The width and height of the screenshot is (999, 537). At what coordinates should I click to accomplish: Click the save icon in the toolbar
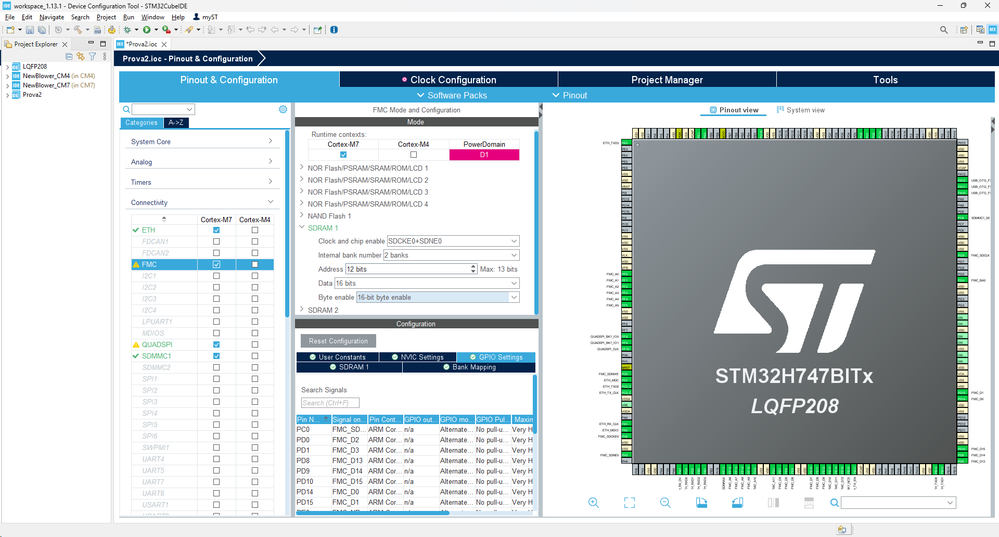pos(29,30)
